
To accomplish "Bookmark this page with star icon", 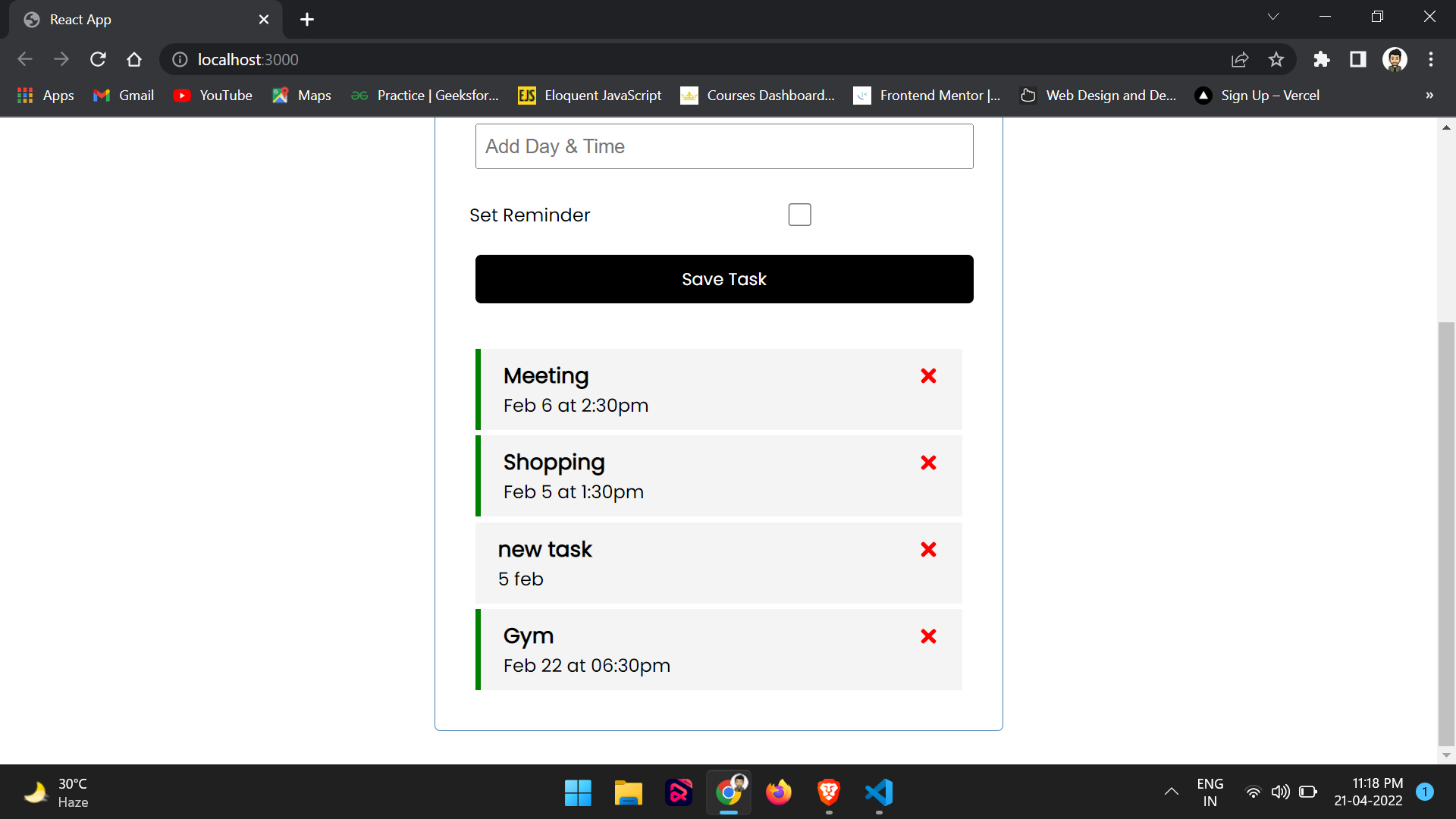I will click(1276, 59).
